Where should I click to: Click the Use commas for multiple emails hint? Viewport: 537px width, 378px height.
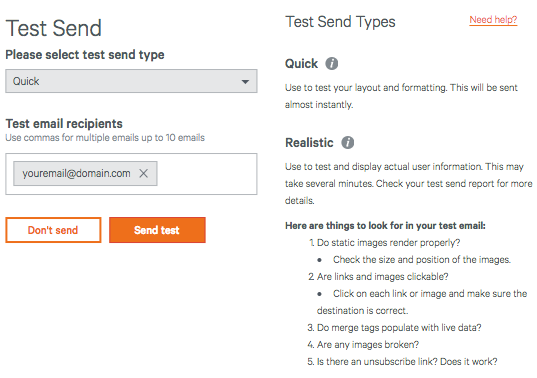click(105, 138)
